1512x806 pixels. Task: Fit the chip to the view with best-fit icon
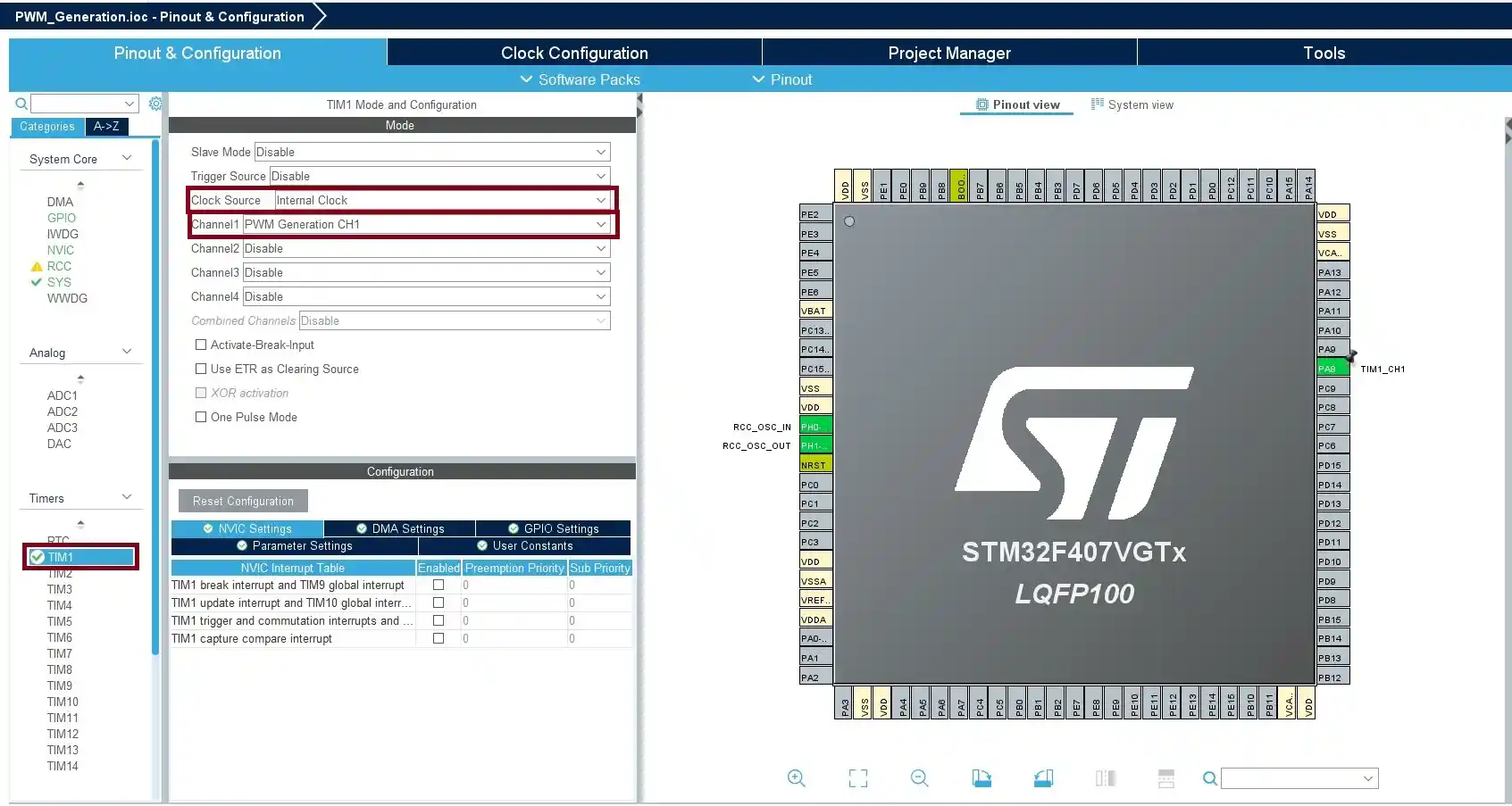858,778
